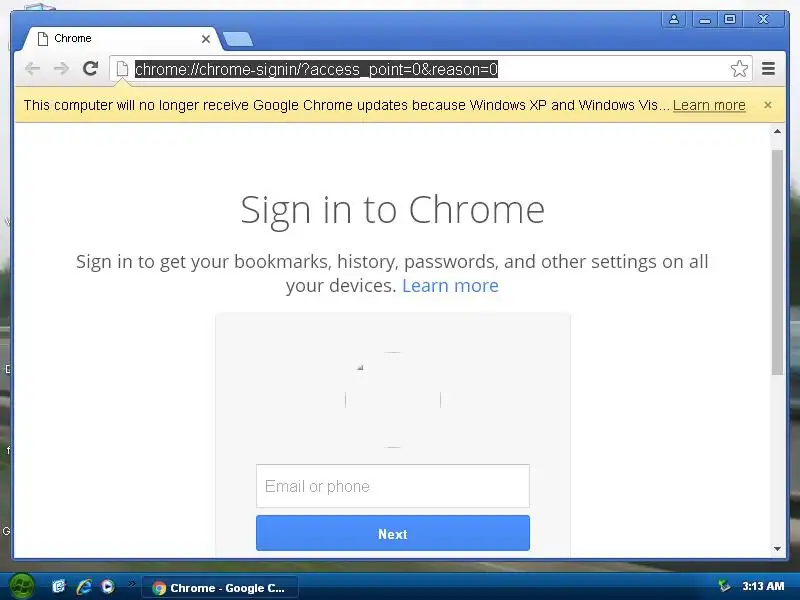This screenshot has height=600, width=800.
Task: Open the profile avatar button in title bar
Action: point(673,19)
